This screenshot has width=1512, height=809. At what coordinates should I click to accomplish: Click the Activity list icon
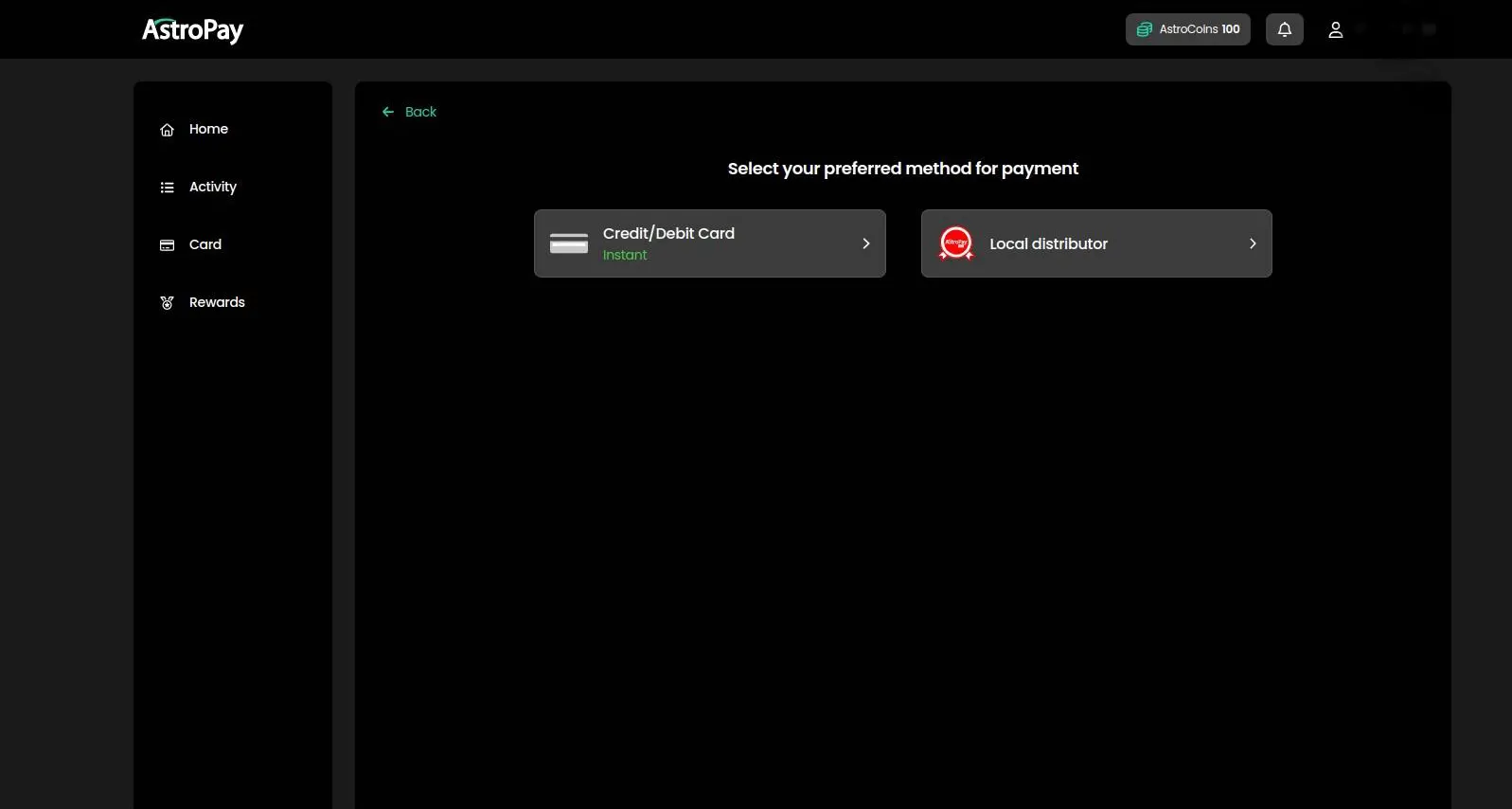click(x=168, y=188)
